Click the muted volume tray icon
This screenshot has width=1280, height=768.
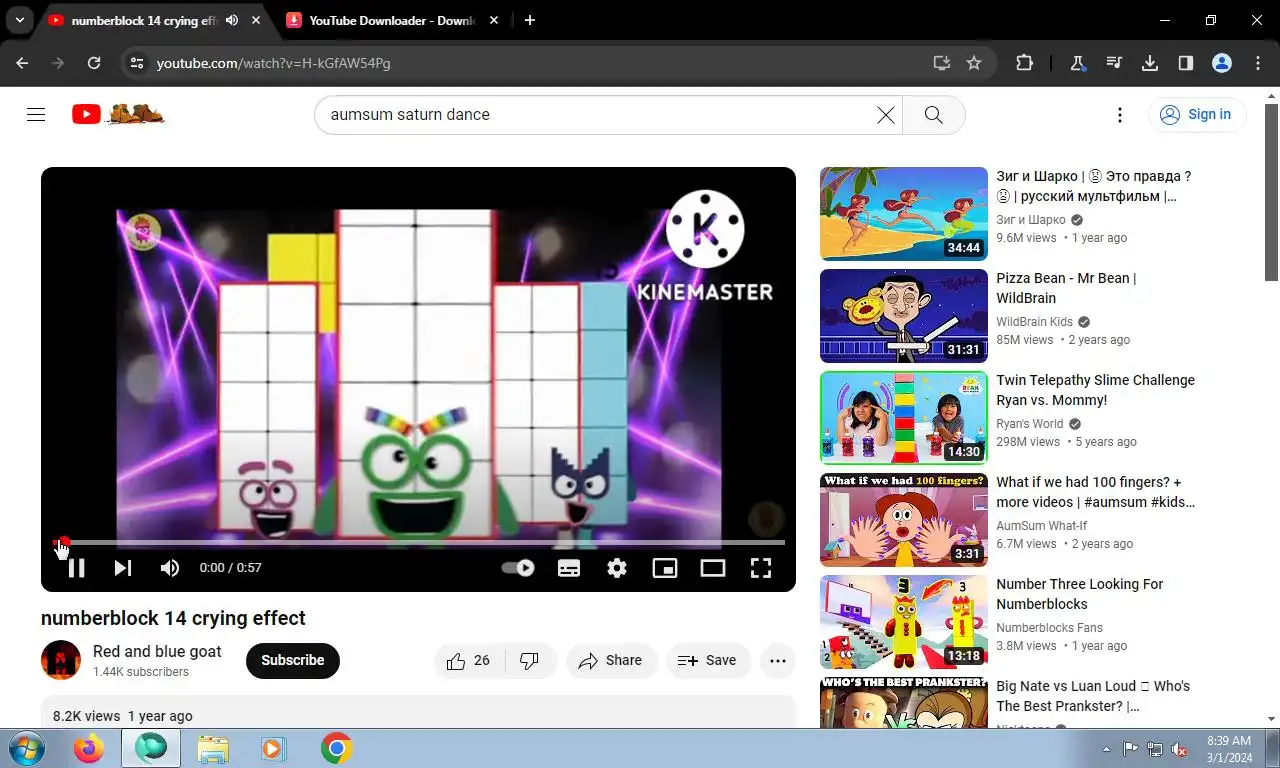click(1179, 749)
